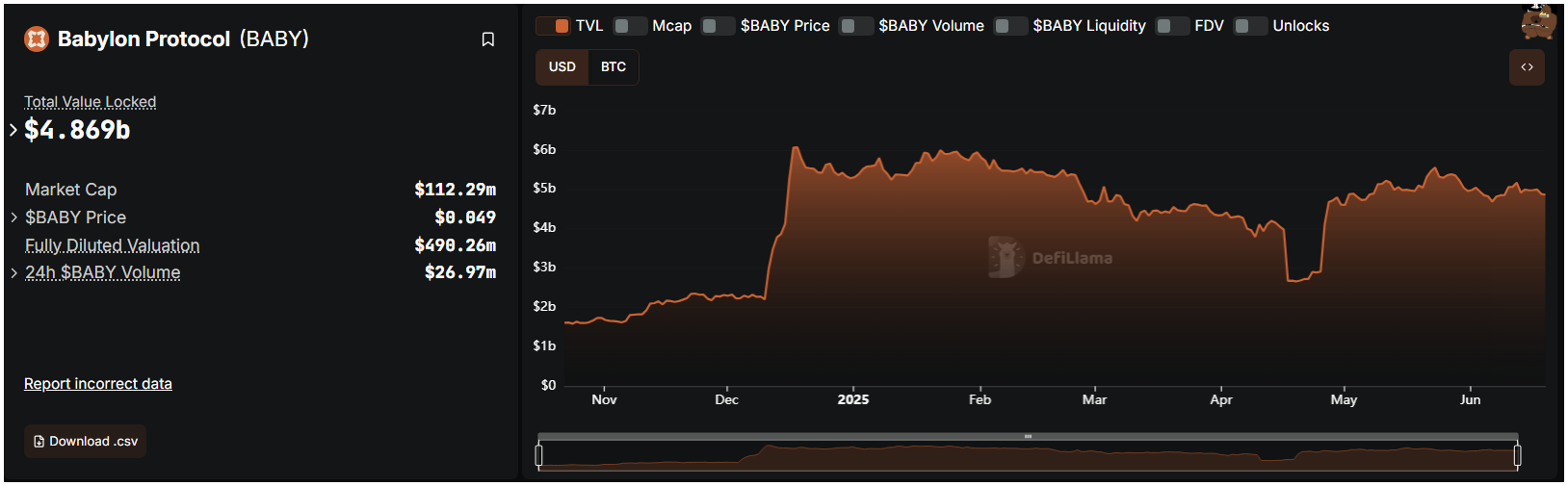This screenshot has height=486, width=1568.
Task: Open the Report incorrect data link
Action: (x=98, y=384)
